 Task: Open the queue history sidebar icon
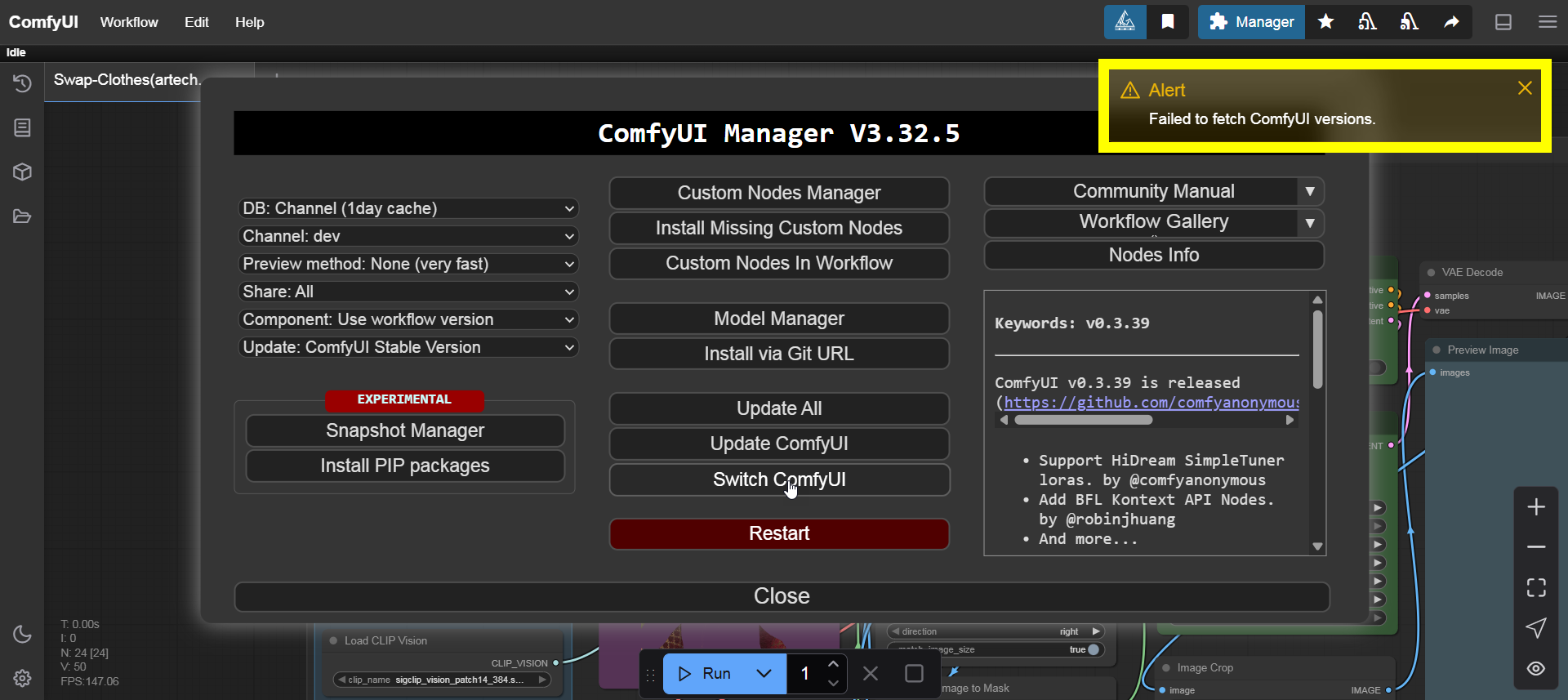pyautogui.click(x=22, y=83)
